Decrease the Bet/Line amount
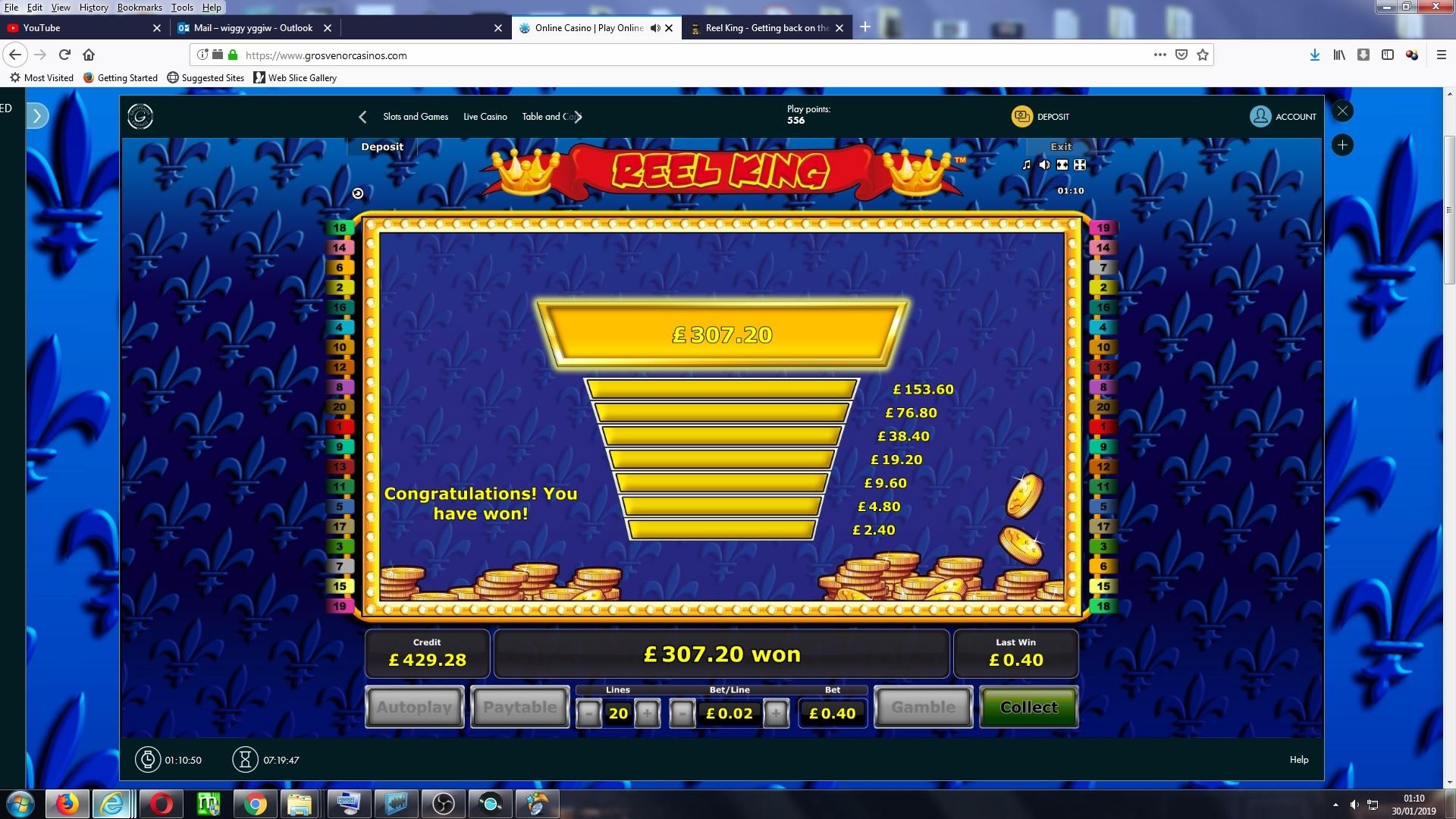This screenshot has width=1456, height=819. 682,713
